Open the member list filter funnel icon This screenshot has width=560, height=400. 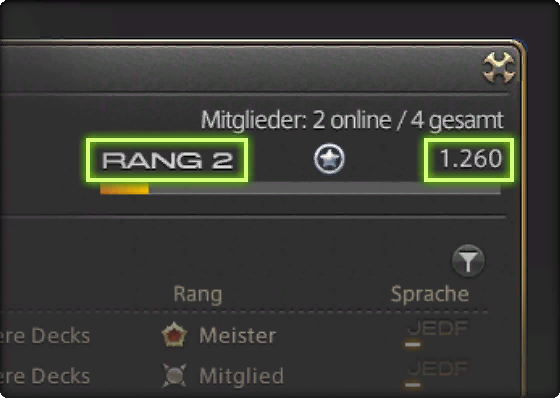pos(468,261)
